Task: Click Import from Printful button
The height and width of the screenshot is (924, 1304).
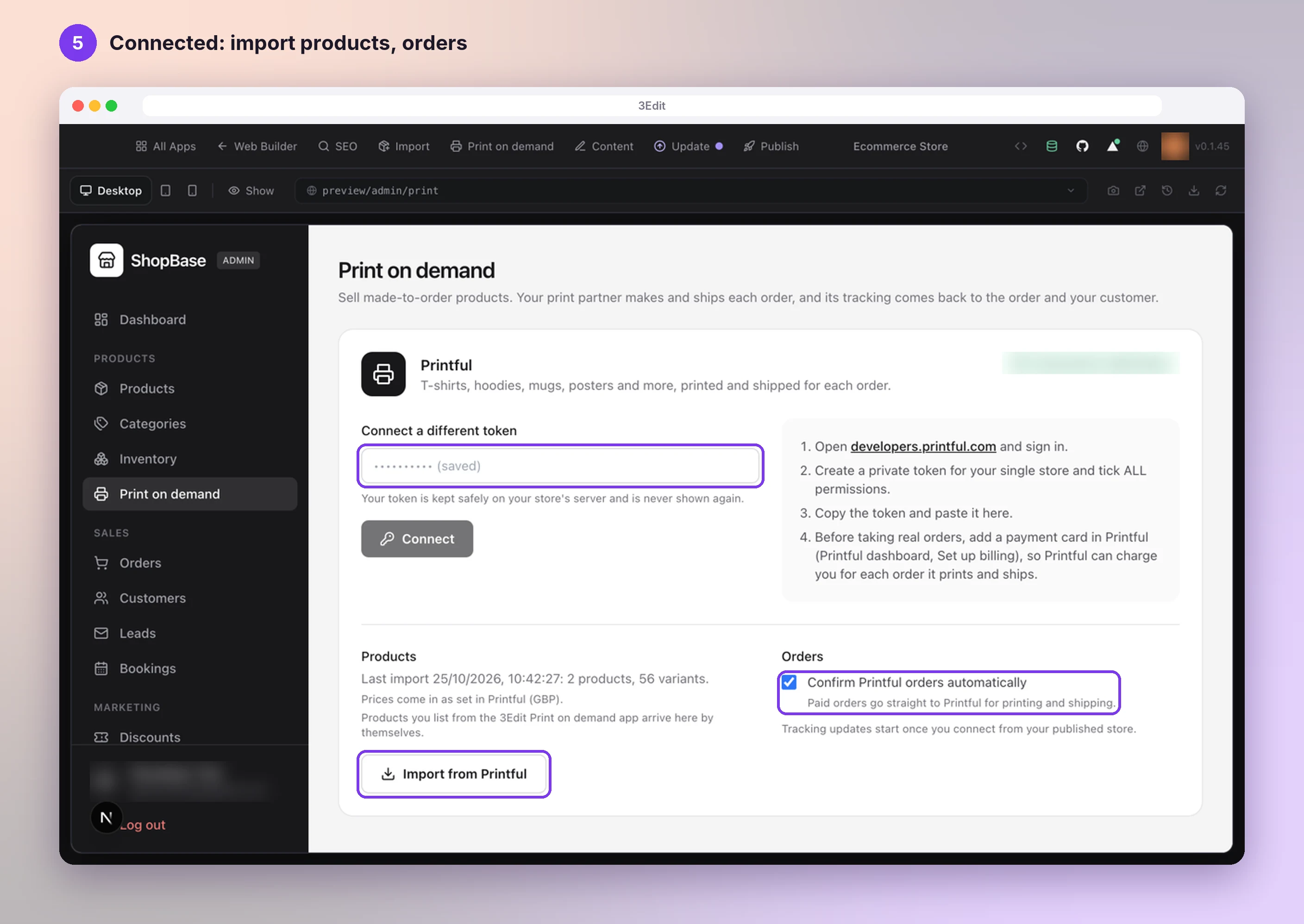Action: tap(454, 774)
